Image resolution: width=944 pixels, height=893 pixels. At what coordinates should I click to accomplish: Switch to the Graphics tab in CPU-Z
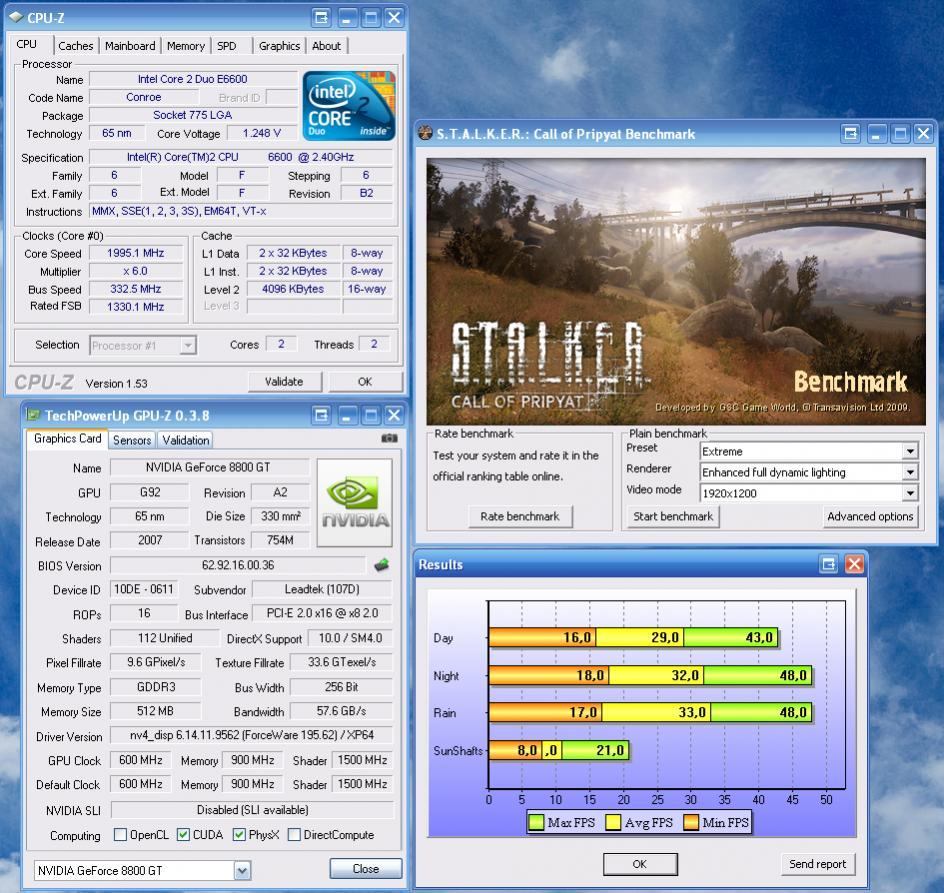279,46
